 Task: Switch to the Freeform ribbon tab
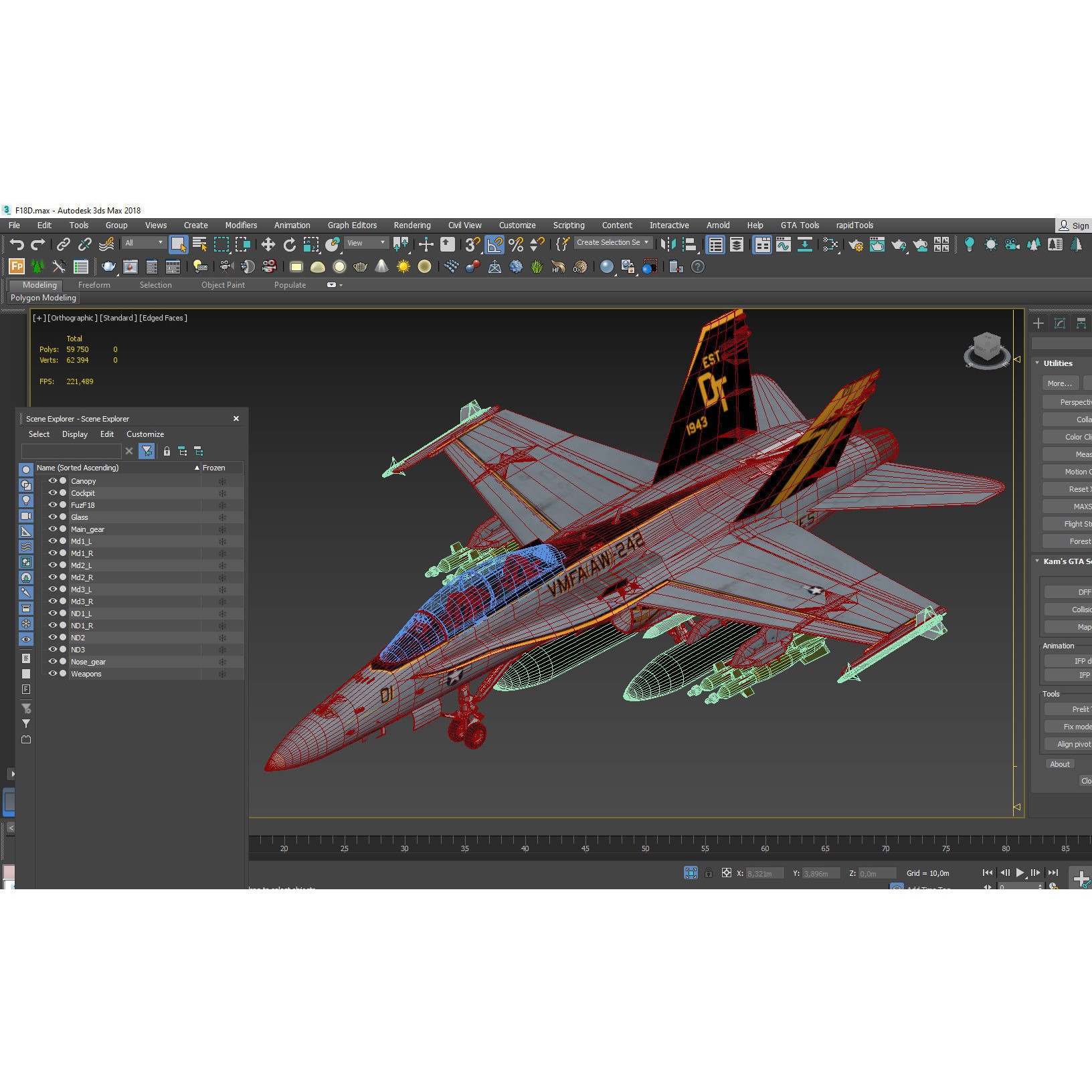(94, 284)
